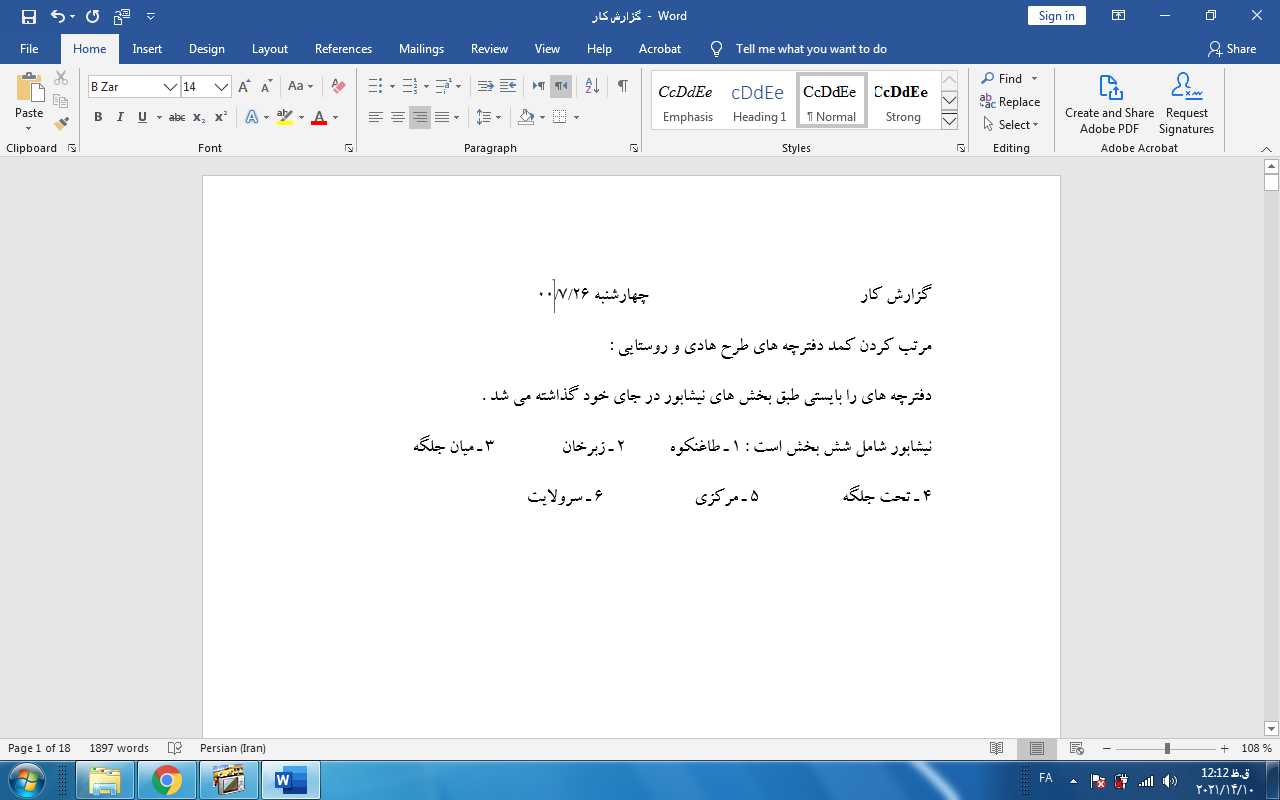The height and width of the screenshot is (800, 1280).
Task: Click the Format Painter brush icon
Action: click(61, 124)
